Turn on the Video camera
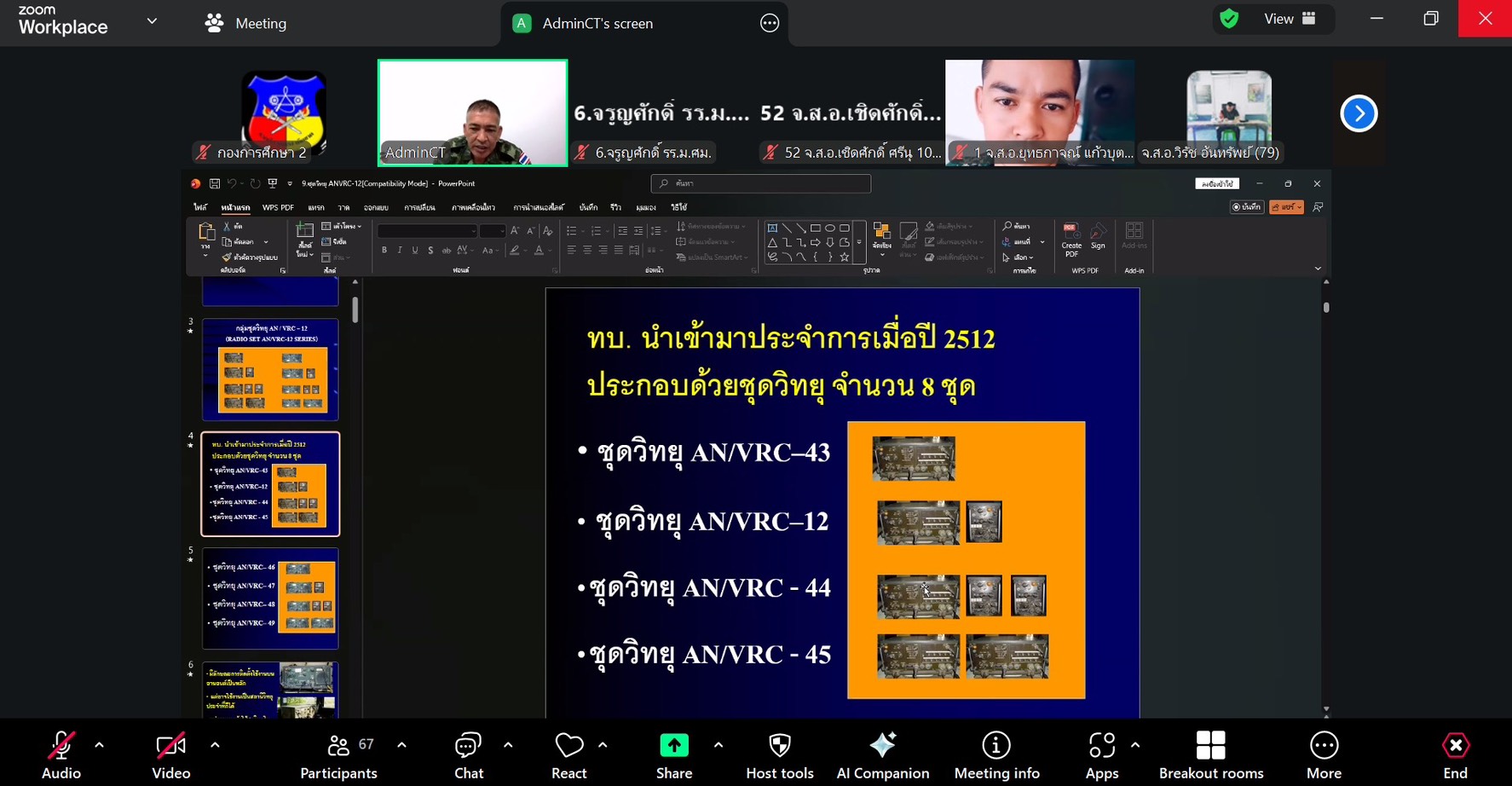This screenshot has width=1512, height=786. (170, 754)
